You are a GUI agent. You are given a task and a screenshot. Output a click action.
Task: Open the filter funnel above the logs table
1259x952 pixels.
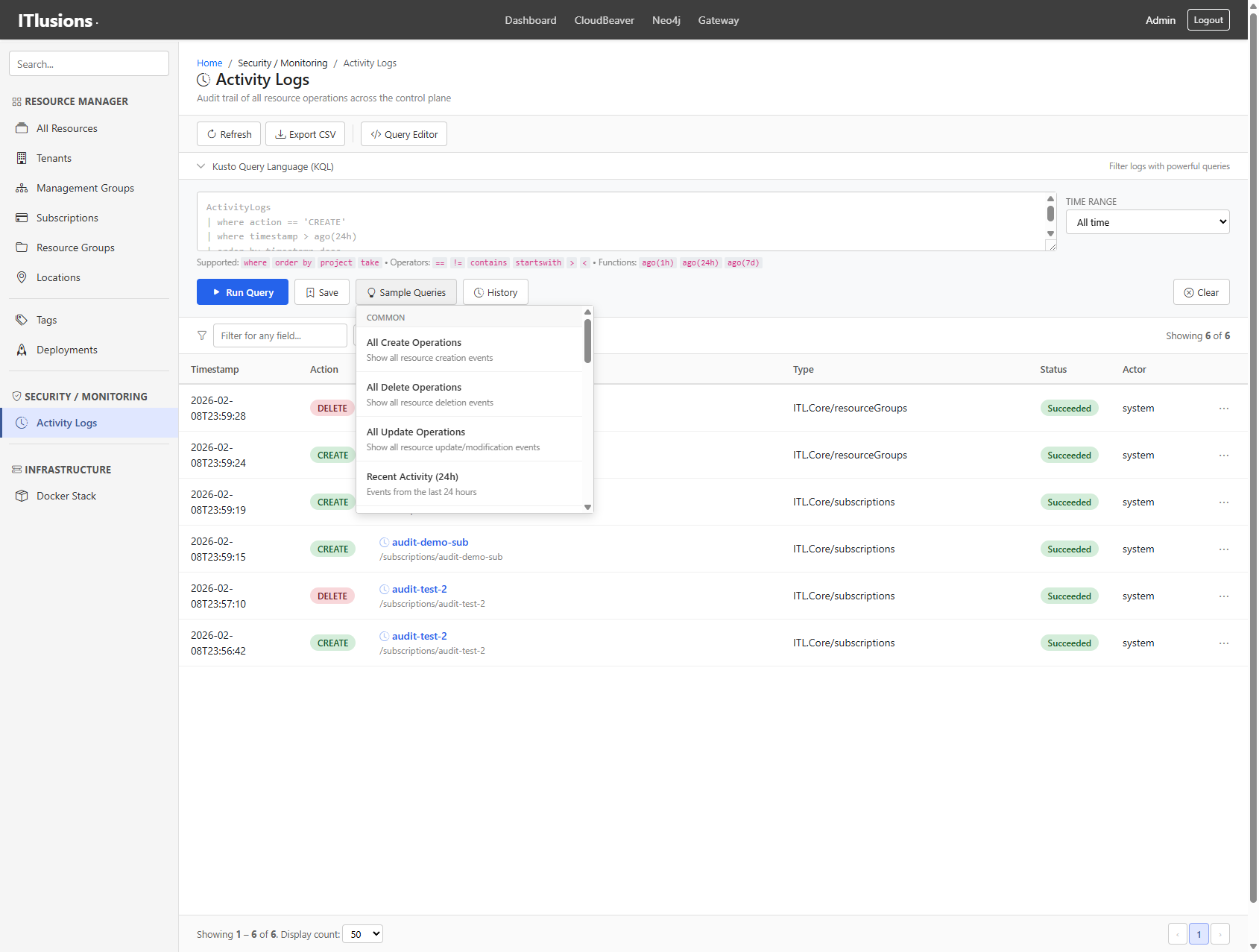(201, 335)
